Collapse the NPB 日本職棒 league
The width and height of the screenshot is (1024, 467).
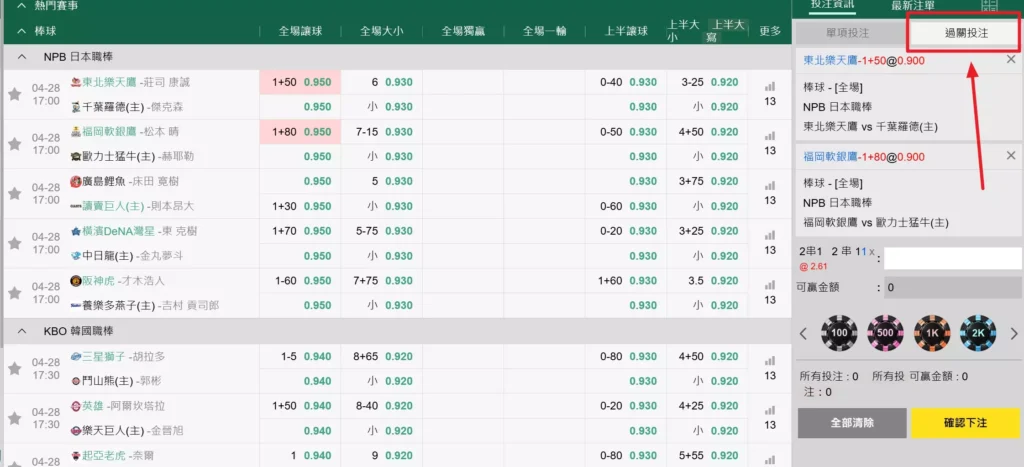pyautogui.click(x=22, y=57)
